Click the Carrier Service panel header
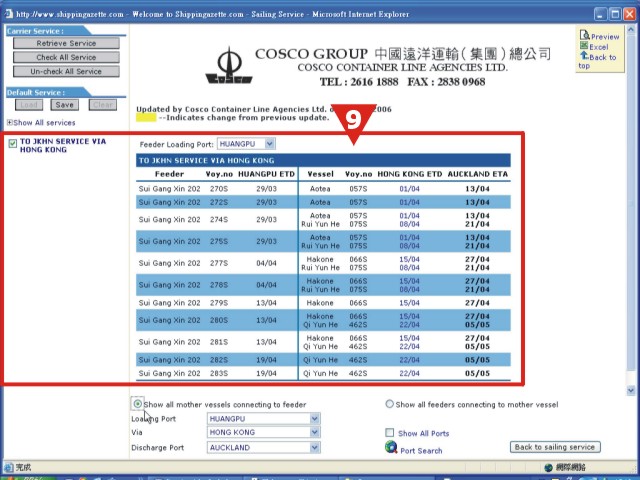Image resolution: width=640 pixels, height=480 pixels. pyautogui.click(x=49, y=31)
